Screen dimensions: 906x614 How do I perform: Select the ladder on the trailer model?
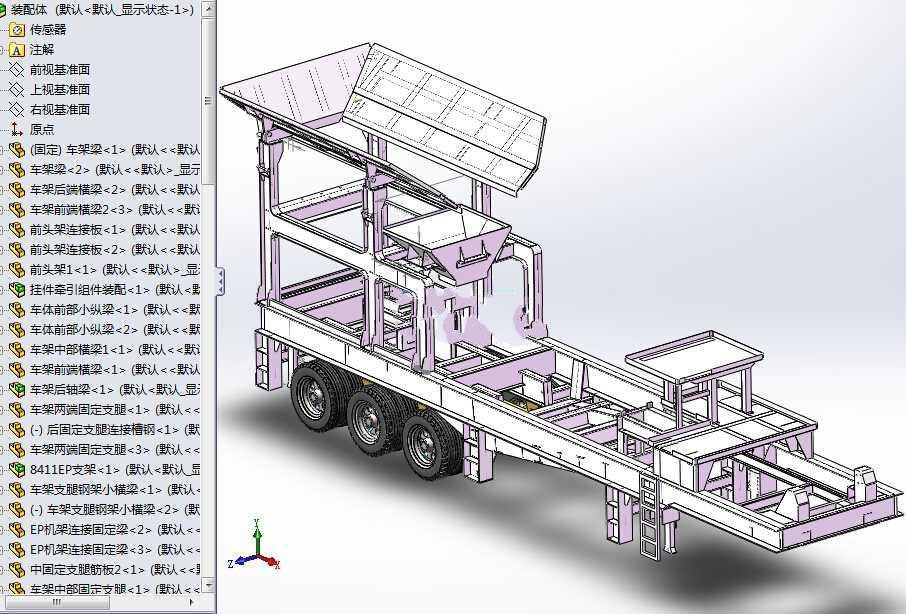click(651, 516)
